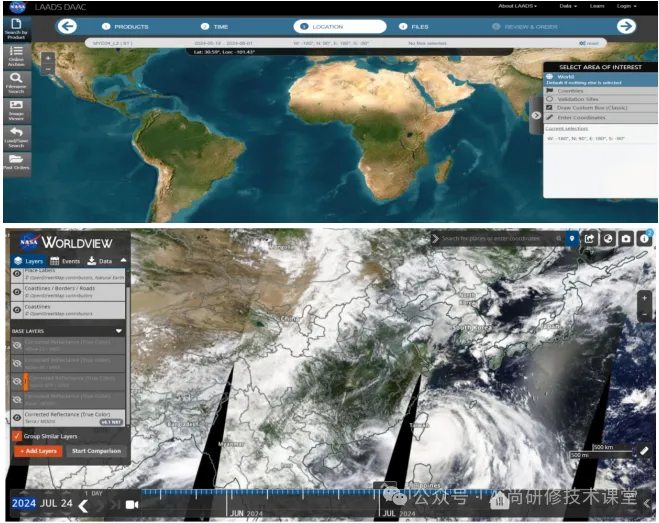
Task: Select Validation Sites area option
Action: coord(600,99)
